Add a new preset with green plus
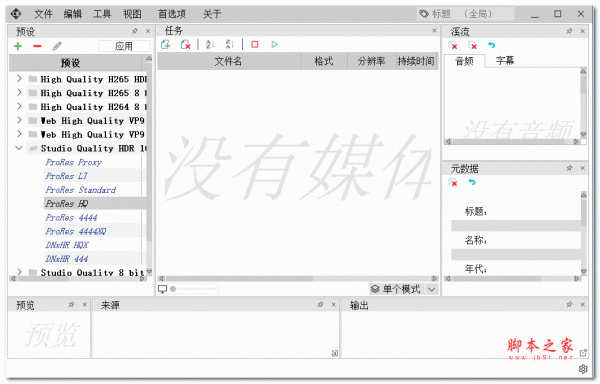The height and width of the screenshot is (384, 600). [18, 46]
